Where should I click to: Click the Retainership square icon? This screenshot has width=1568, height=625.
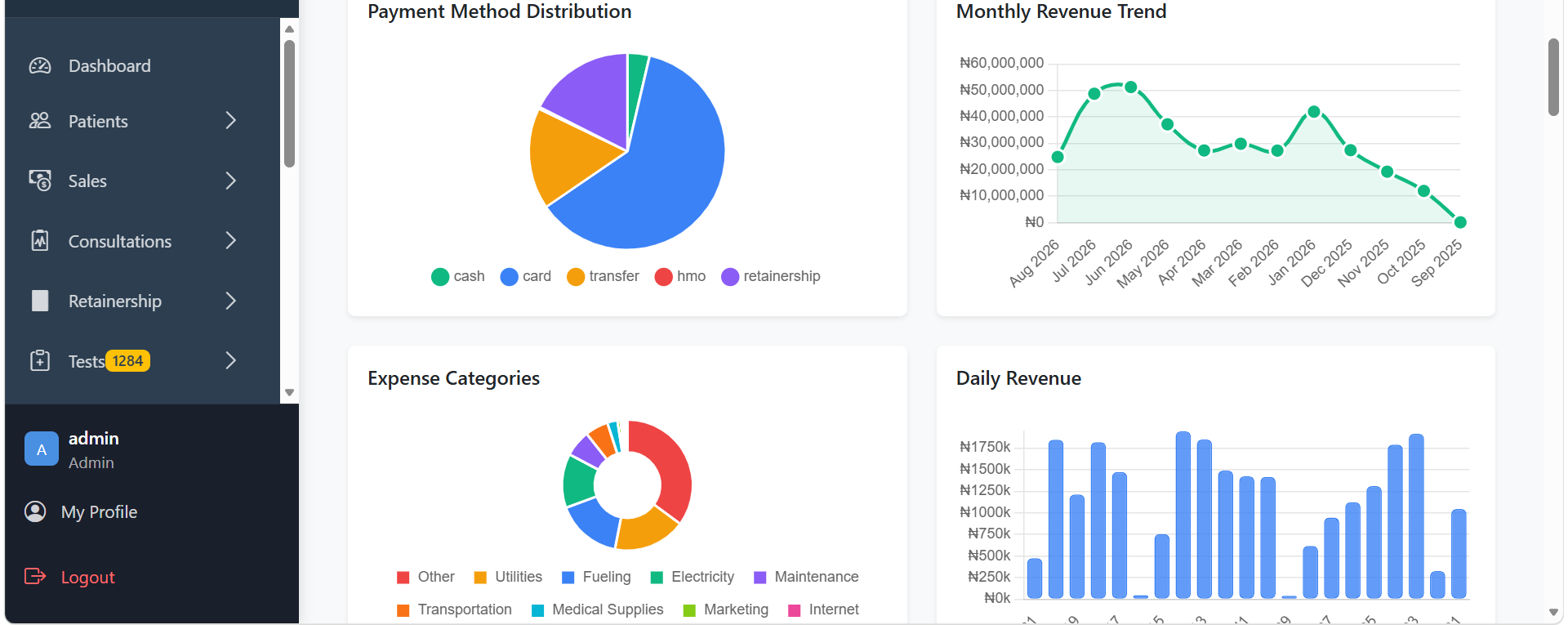coord(40,301)
